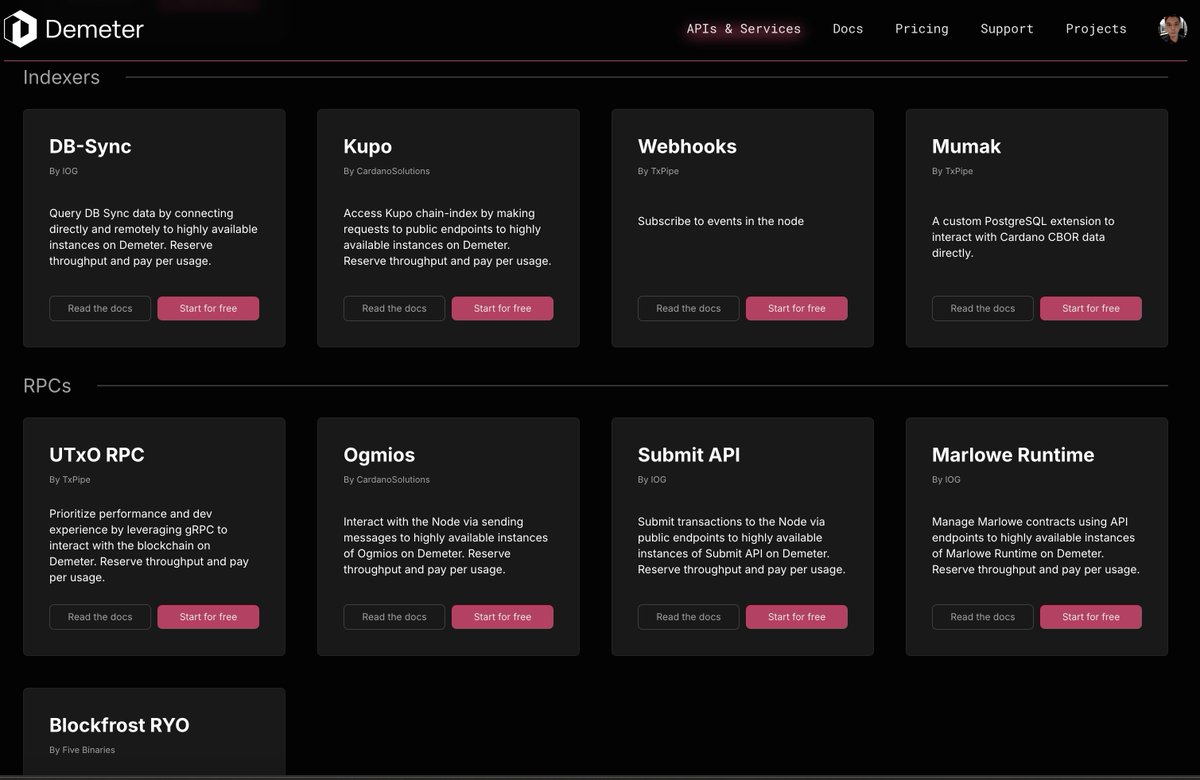1200x780 pixels.
Task: Read the docs for Marlowe Runtime
Action: [982, 617]
